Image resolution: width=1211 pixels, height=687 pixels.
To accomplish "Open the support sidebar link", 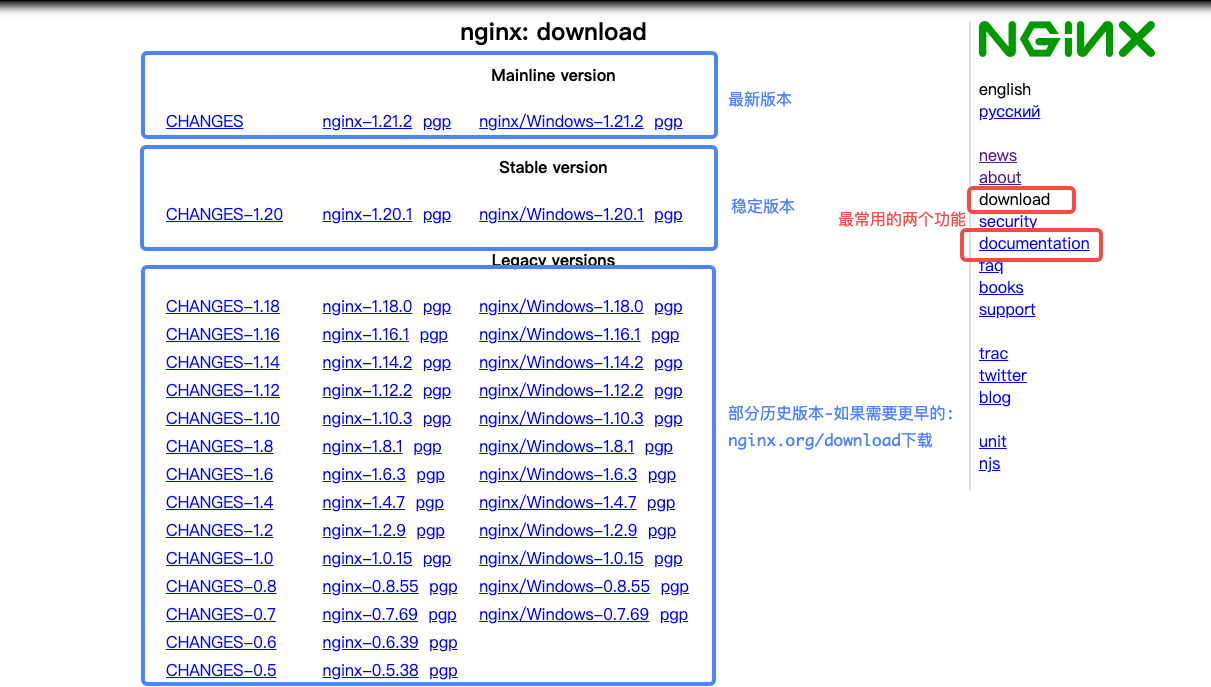I will 1007,310.
